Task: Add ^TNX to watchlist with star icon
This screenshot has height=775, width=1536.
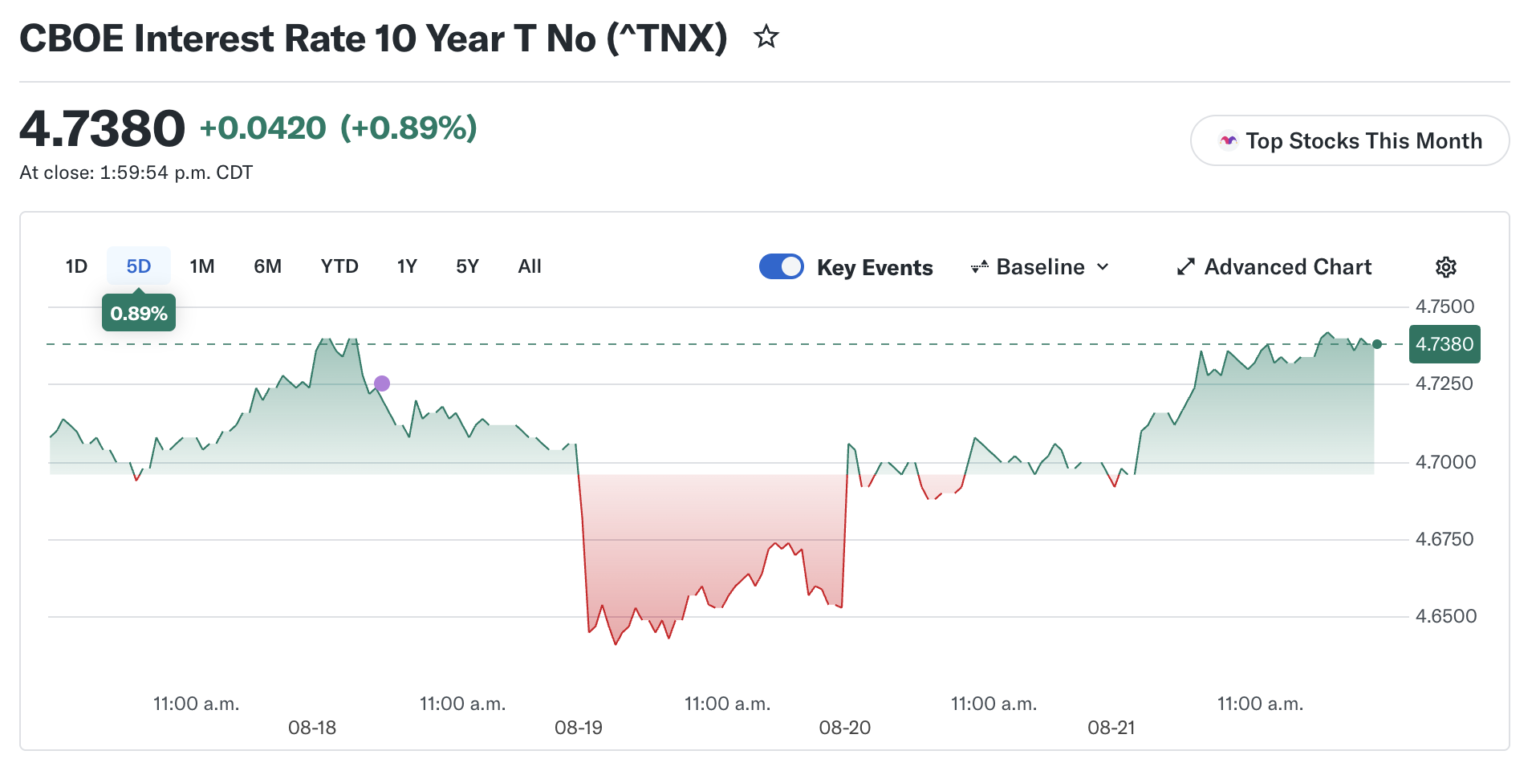Action: tap(766, 39)
